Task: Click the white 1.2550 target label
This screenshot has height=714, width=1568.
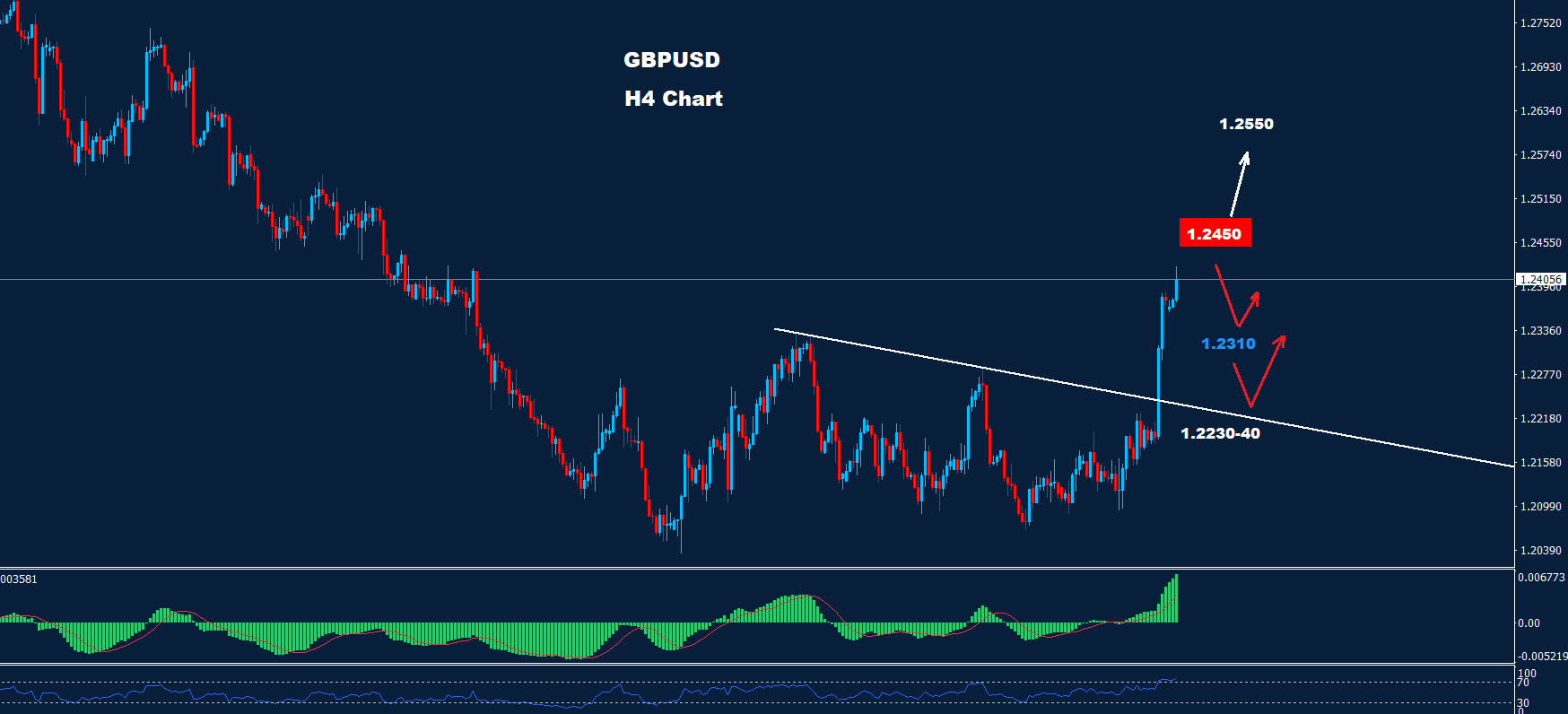Action: (1246, 124)
